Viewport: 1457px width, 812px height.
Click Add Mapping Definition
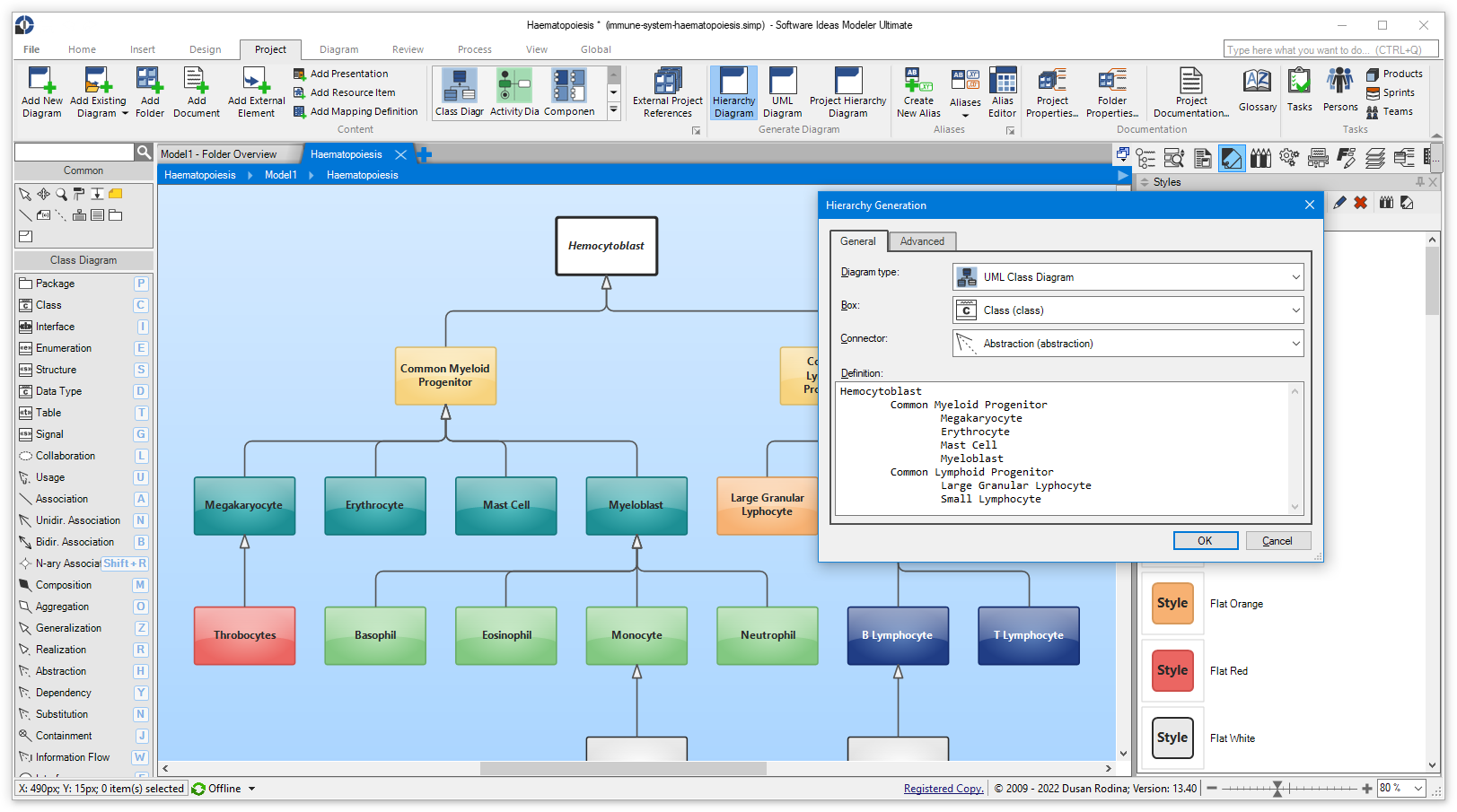click(355, 111)
